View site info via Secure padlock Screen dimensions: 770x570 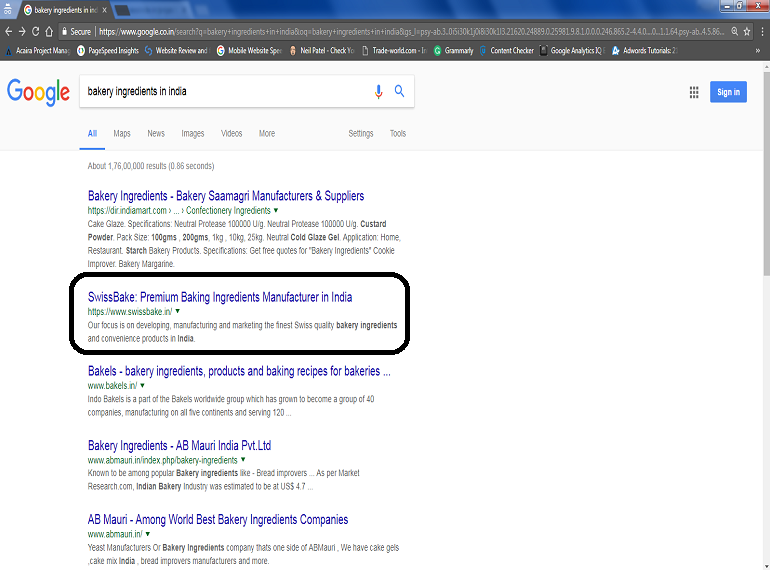coord(76,31)
